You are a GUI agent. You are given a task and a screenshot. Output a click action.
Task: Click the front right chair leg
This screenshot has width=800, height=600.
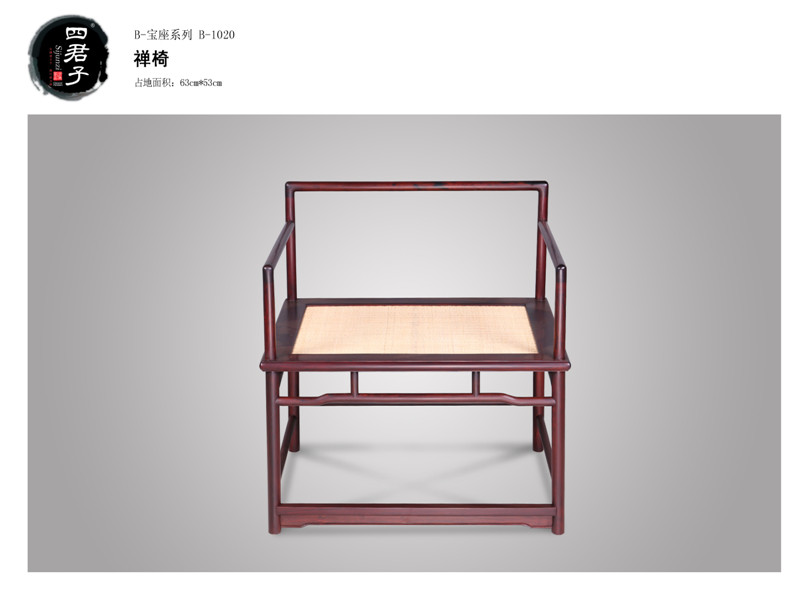(559, 452)
